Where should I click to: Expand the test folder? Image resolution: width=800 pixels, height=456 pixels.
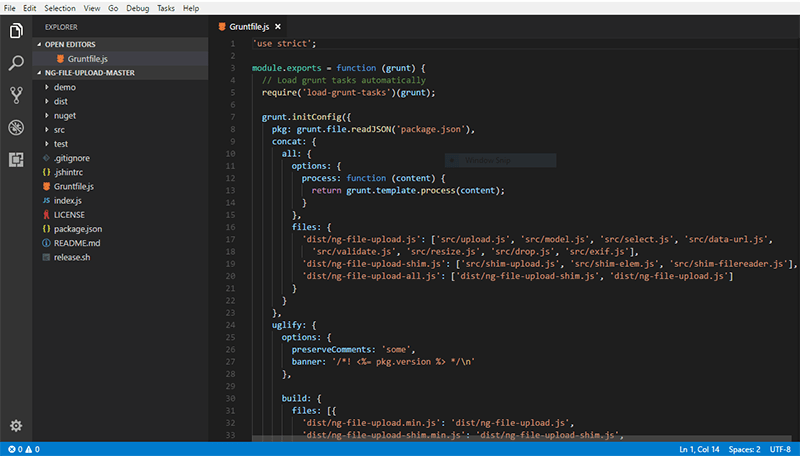(x=46, y=144)
